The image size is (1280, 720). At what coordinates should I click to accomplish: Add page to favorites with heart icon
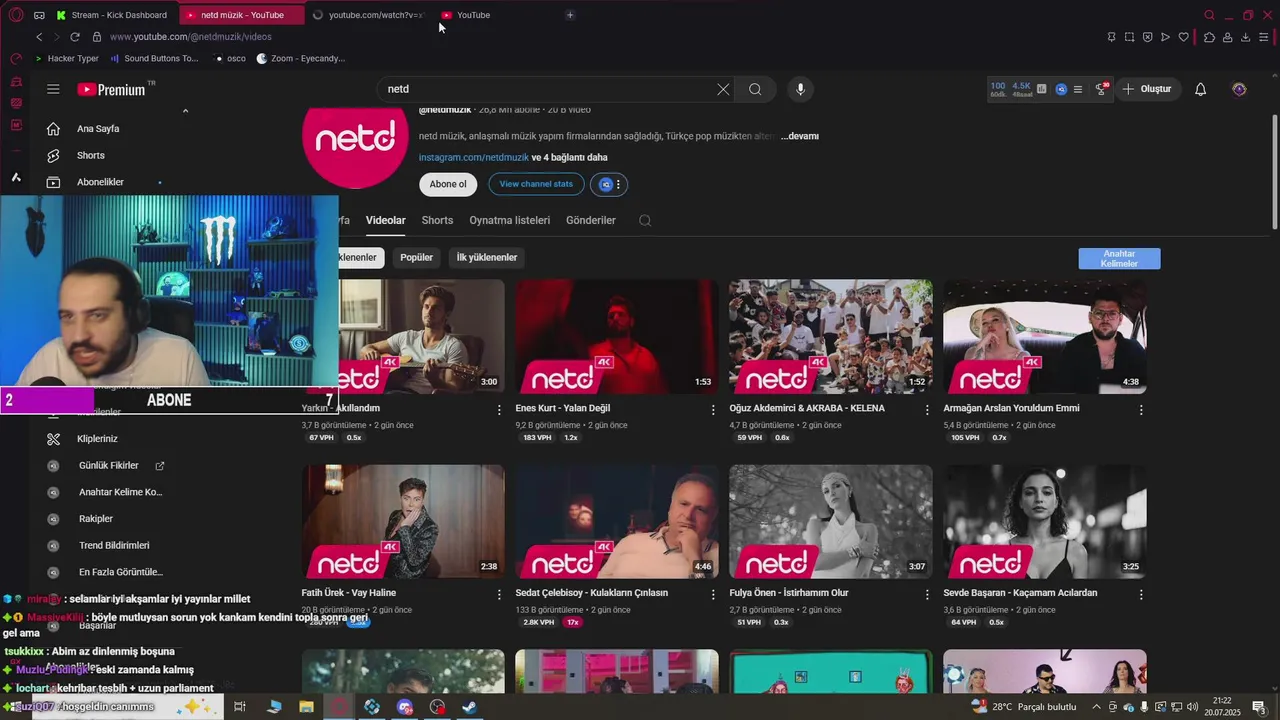1183,37
